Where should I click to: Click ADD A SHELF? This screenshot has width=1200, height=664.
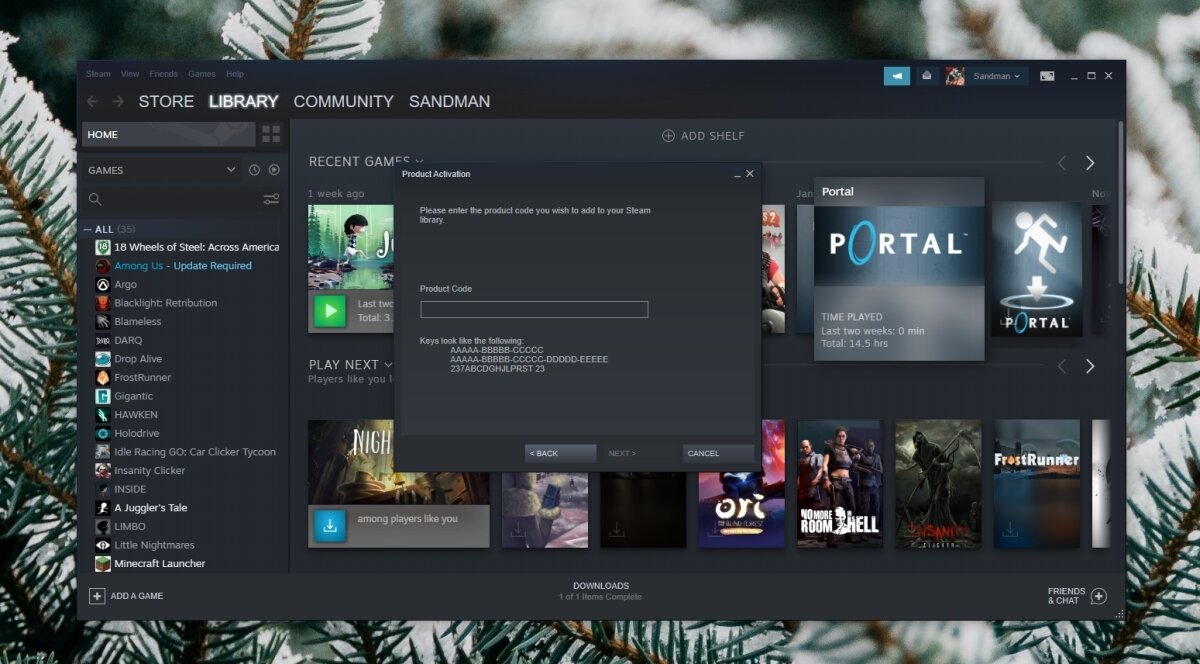703,135
